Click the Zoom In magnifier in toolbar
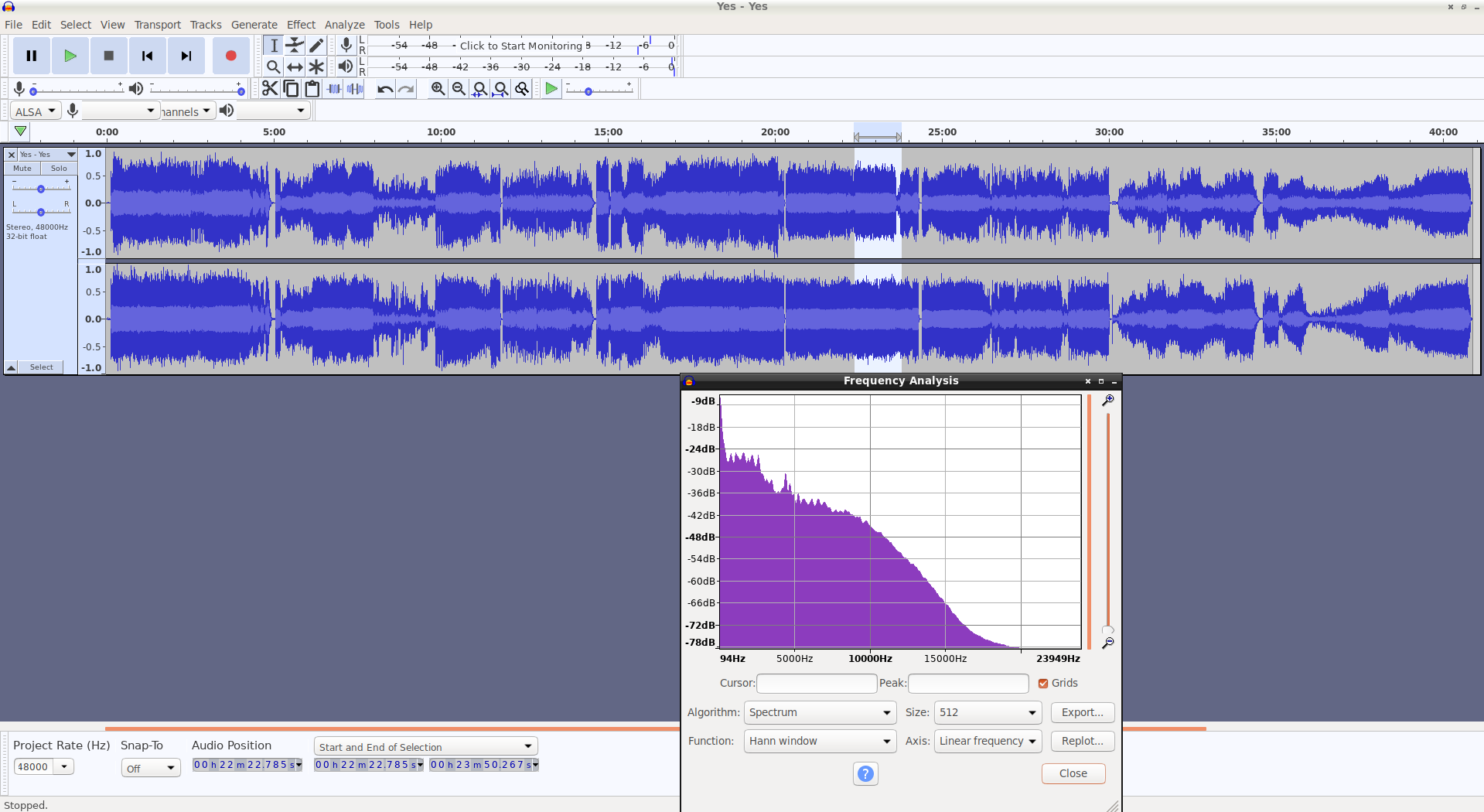Image resolution: width=1484 pixels, height=812 pixels. (x=438, y=89)
